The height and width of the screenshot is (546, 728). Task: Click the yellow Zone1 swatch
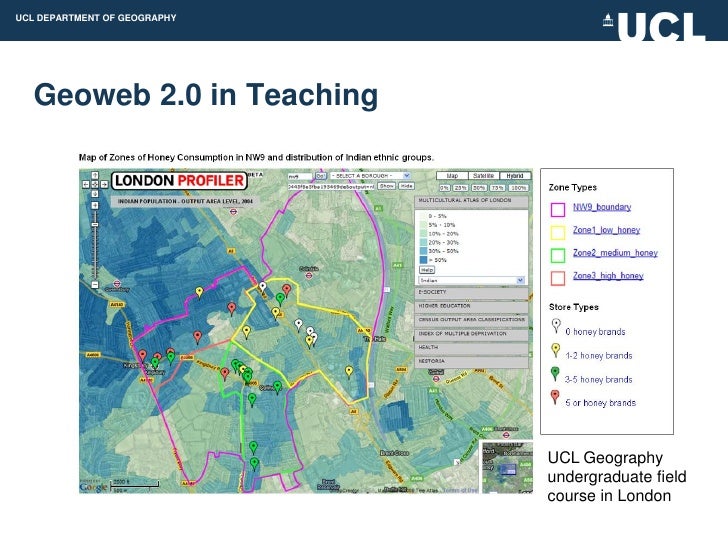558,232
